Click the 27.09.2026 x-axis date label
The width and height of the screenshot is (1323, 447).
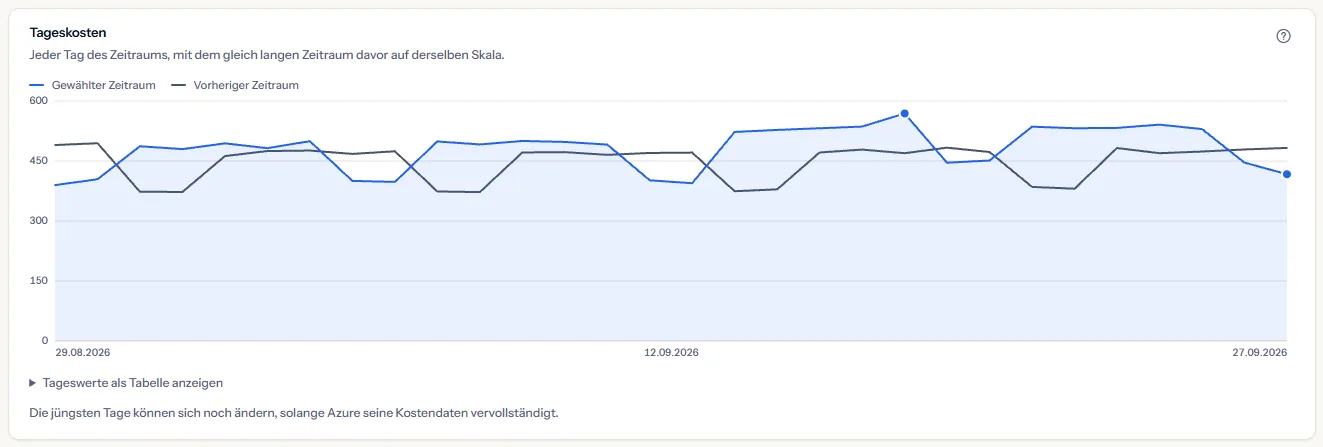click(1259, 352)
